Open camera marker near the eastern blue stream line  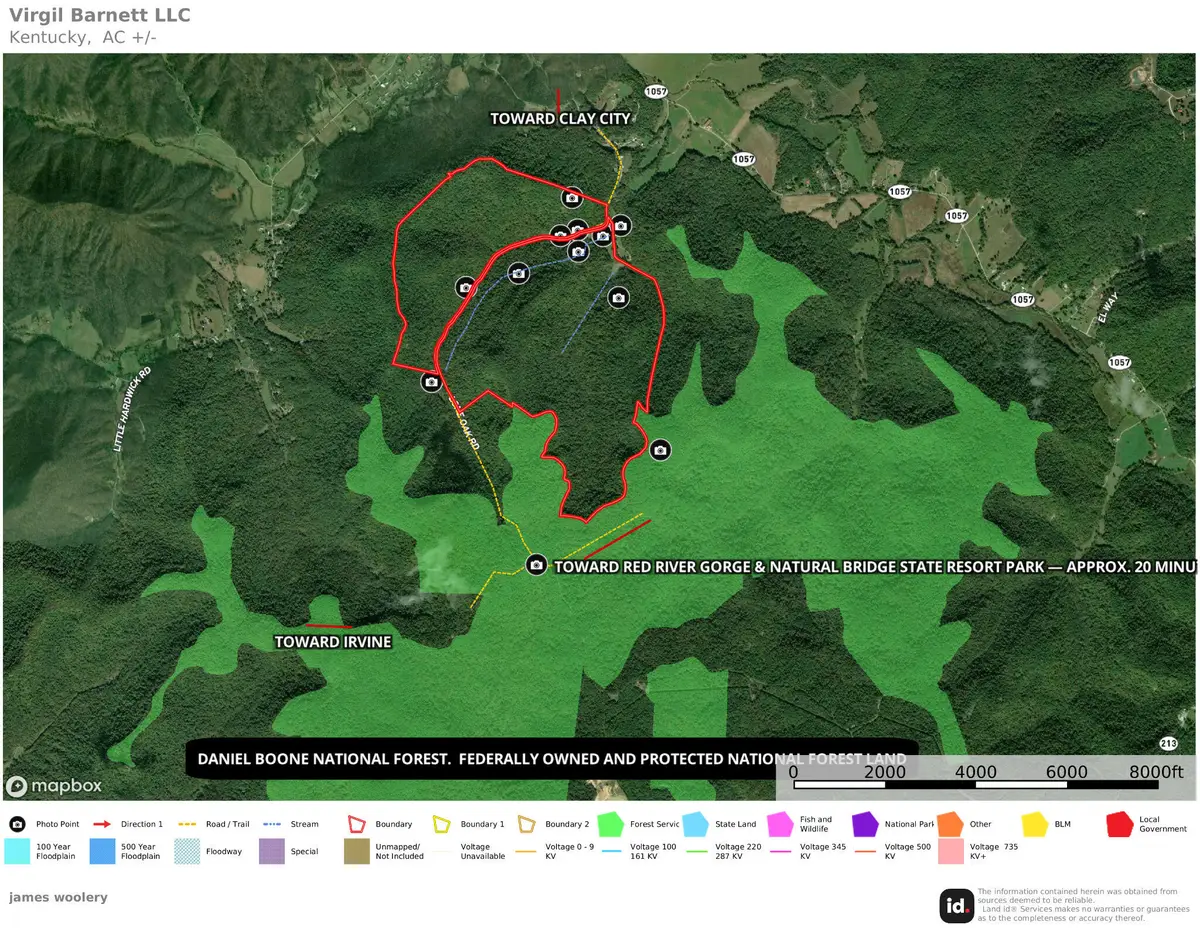(x=618, y=297)
